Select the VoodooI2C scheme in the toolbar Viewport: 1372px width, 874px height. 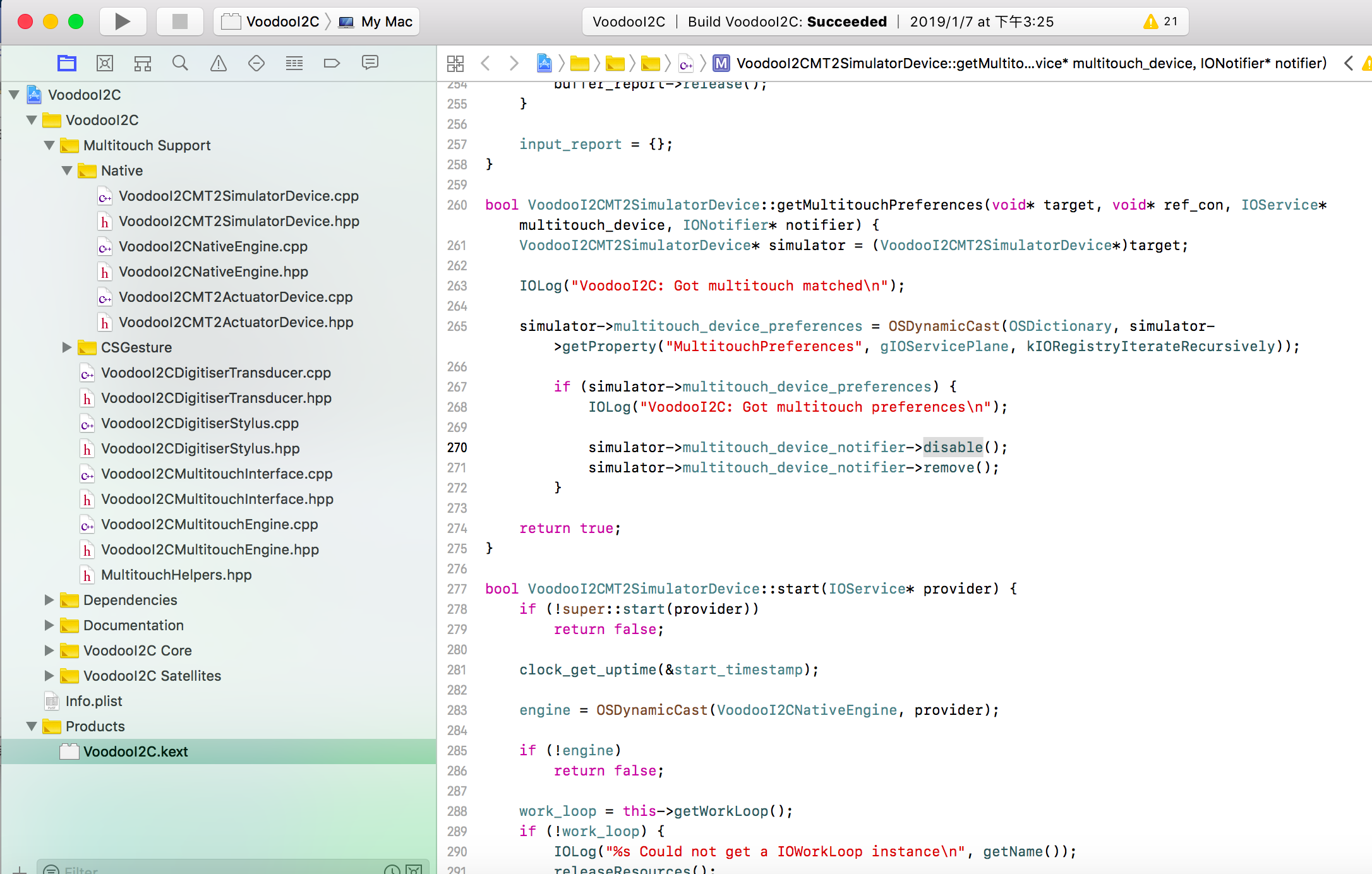coord(270,21)
